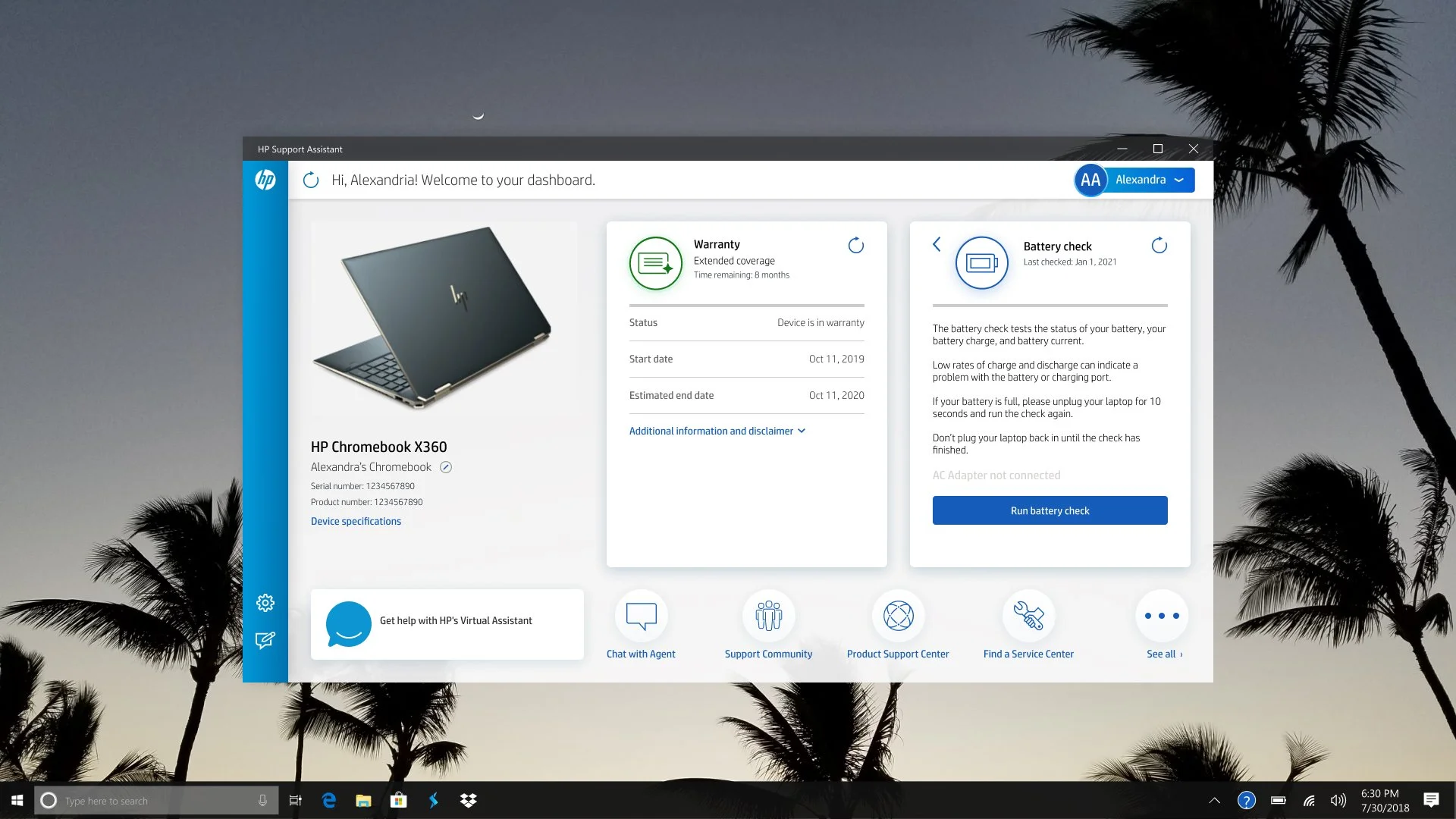The height and width of the screenshot is (819, 1456).
Task: Click the clock showing 6:30 PM
Action: click(1379, 794)
